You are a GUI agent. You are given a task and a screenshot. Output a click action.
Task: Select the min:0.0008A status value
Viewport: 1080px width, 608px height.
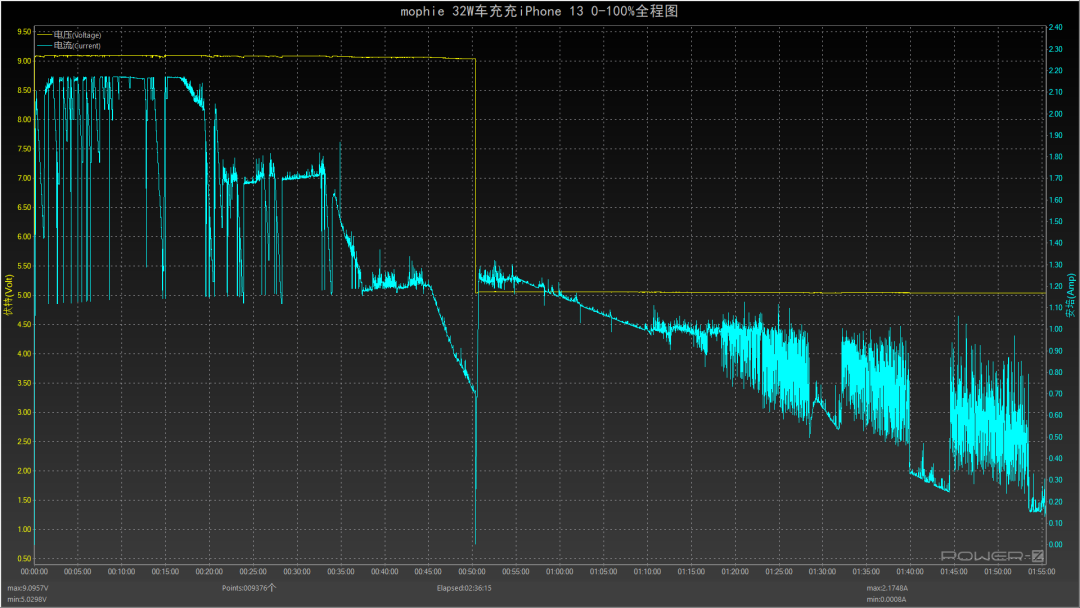click(x=886, y=600)
